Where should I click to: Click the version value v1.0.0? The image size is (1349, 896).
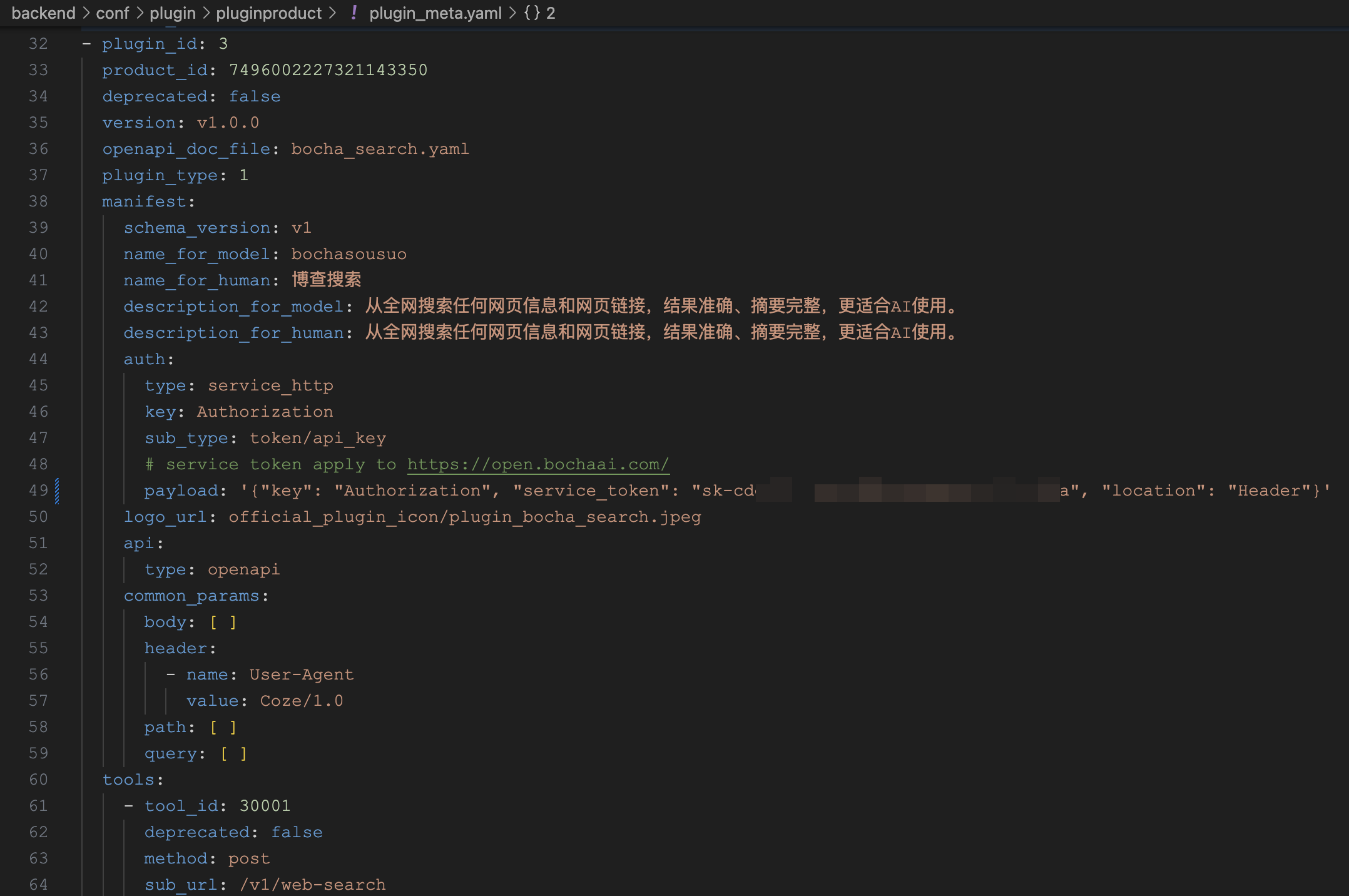(228, 123)
